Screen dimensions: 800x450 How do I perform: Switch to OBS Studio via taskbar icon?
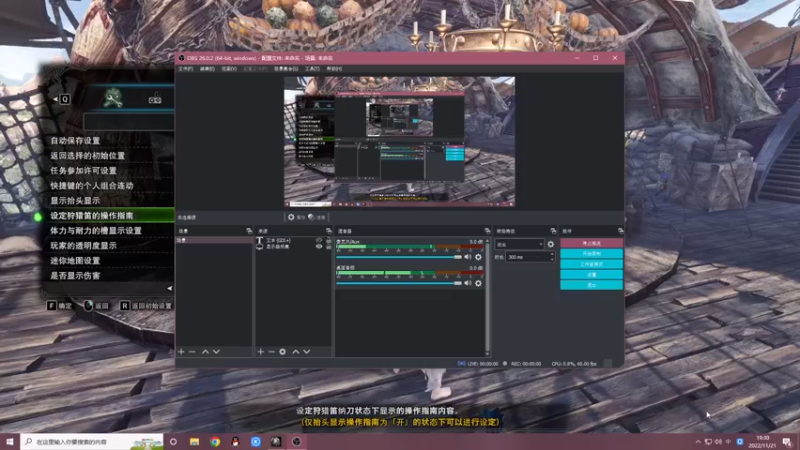(x=296, y=442)
